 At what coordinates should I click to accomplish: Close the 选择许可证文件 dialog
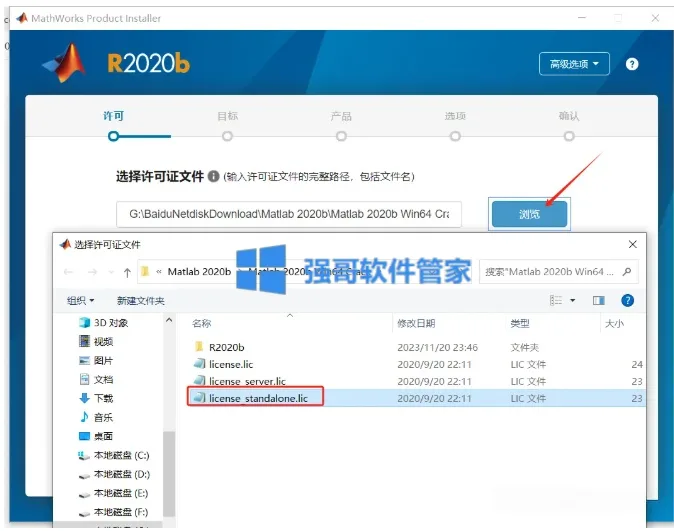(x=632, y=245)
